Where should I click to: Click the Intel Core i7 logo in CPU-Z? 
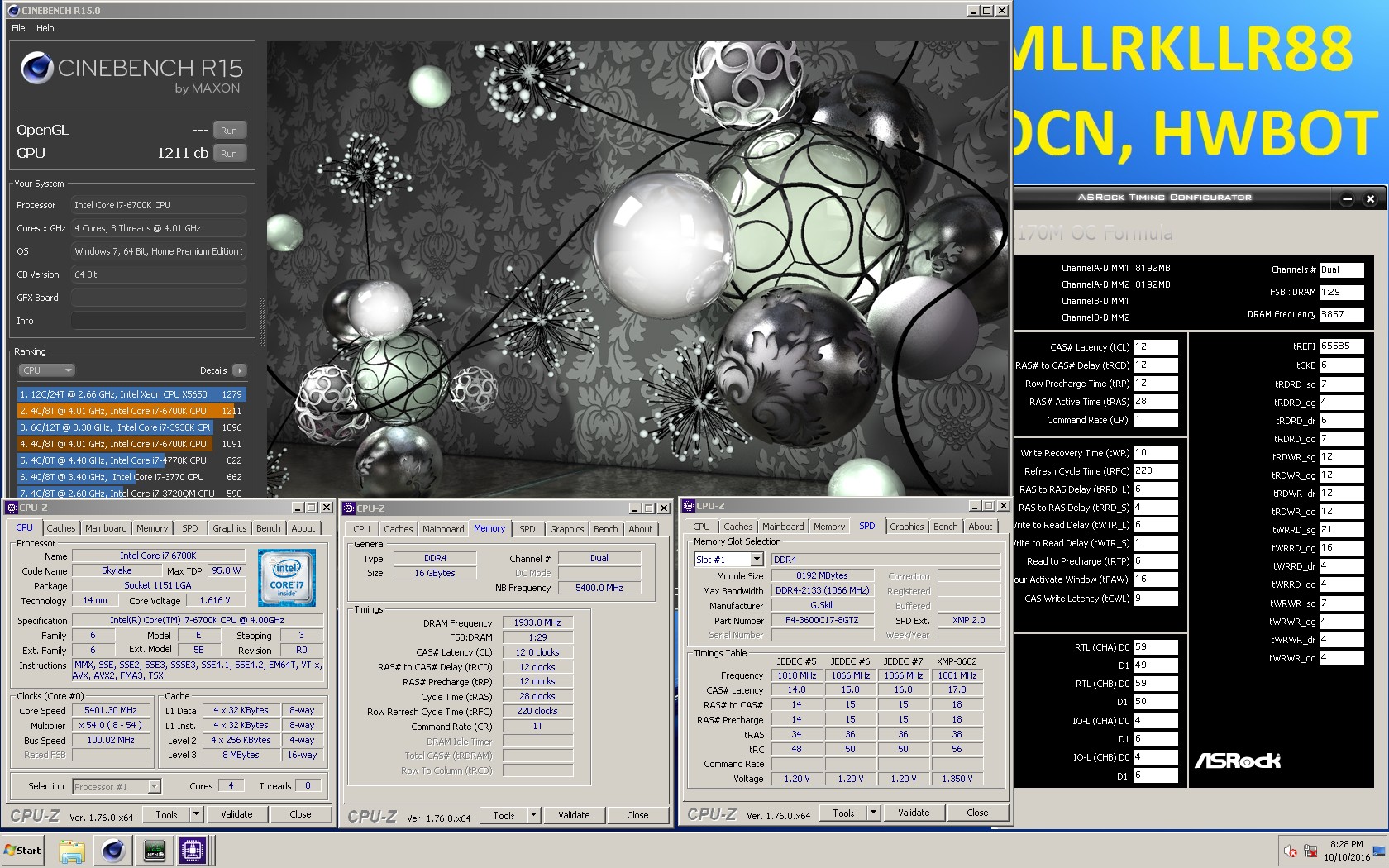point(287,577)
